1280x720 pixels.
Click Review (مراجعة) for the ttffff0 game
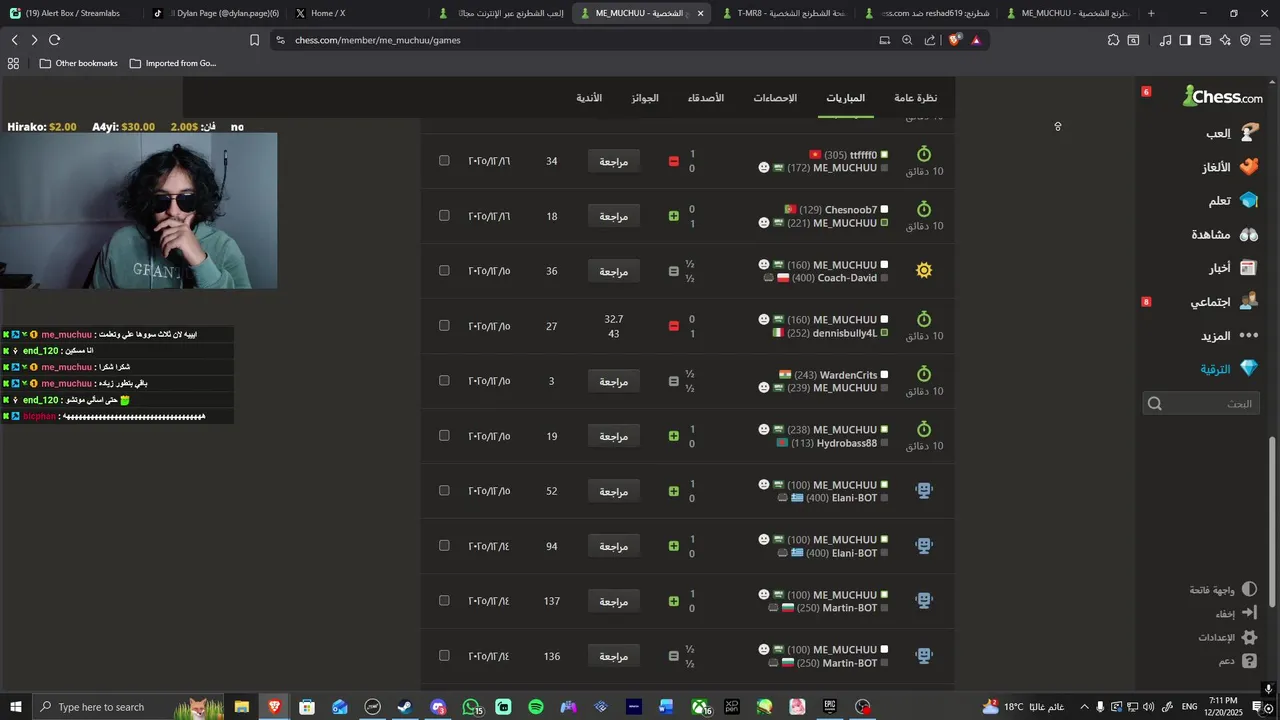click(613, 161)
